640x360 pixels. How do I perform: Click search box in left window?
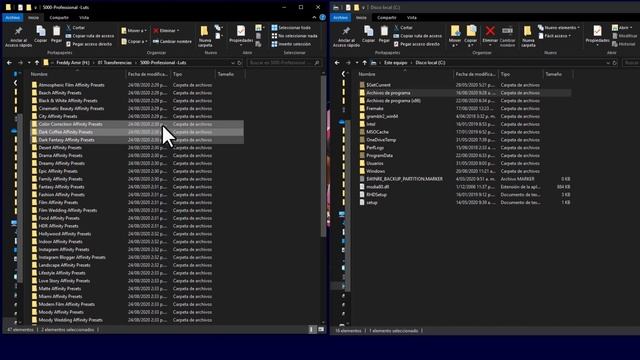[x=284, y=63]
